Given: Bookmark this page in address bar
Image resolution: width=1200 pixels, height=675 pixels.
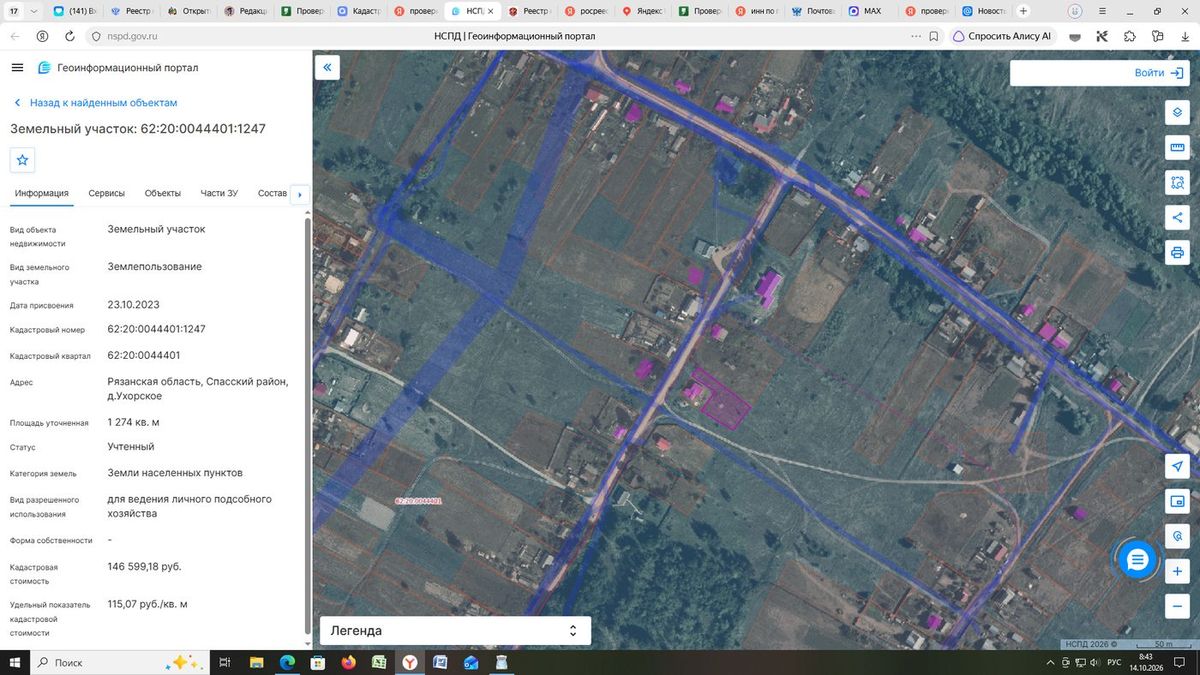Looking at the screenshot, I should (933, 36).
